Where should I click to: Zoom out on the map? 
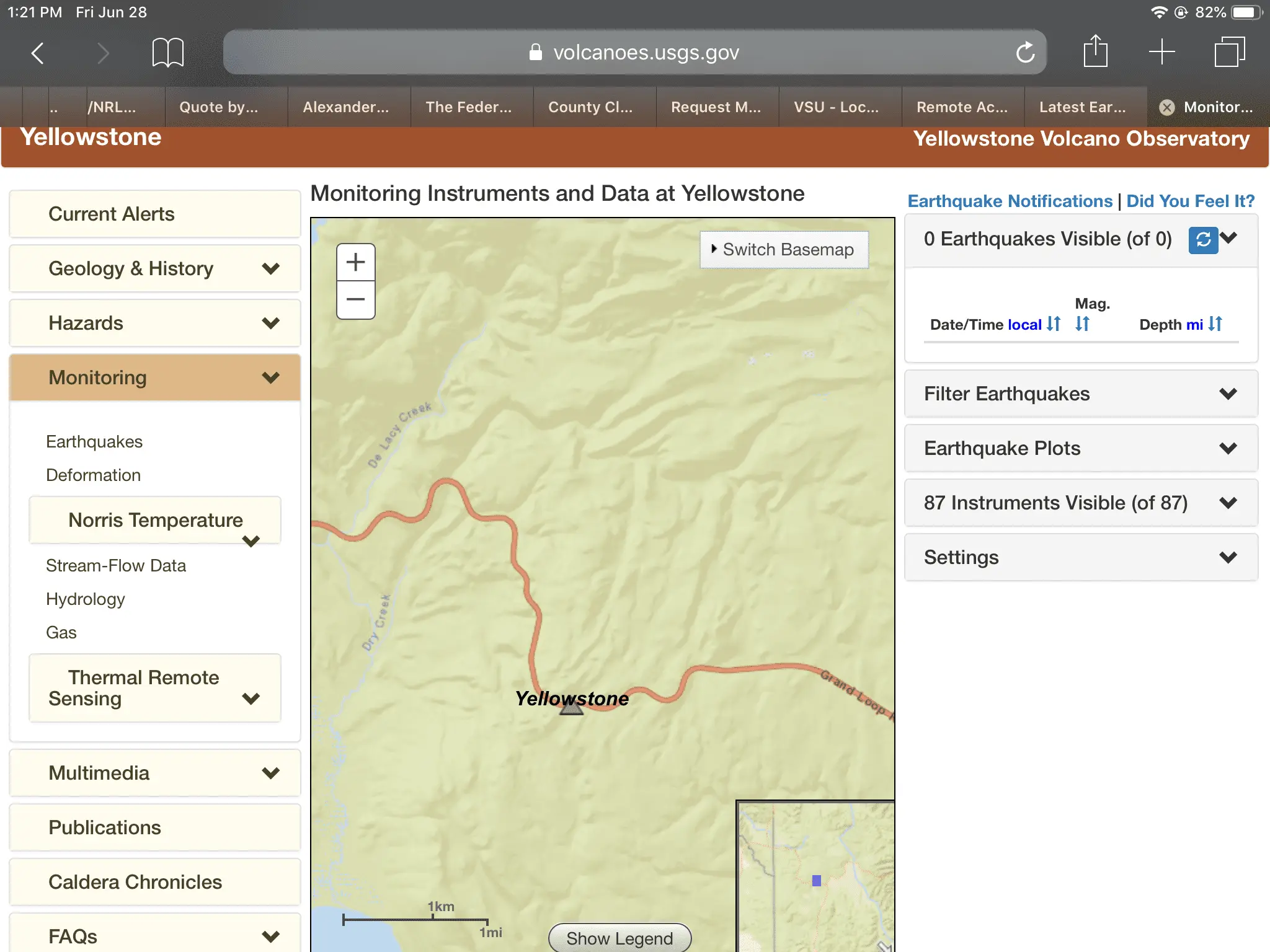coord(355,300)
